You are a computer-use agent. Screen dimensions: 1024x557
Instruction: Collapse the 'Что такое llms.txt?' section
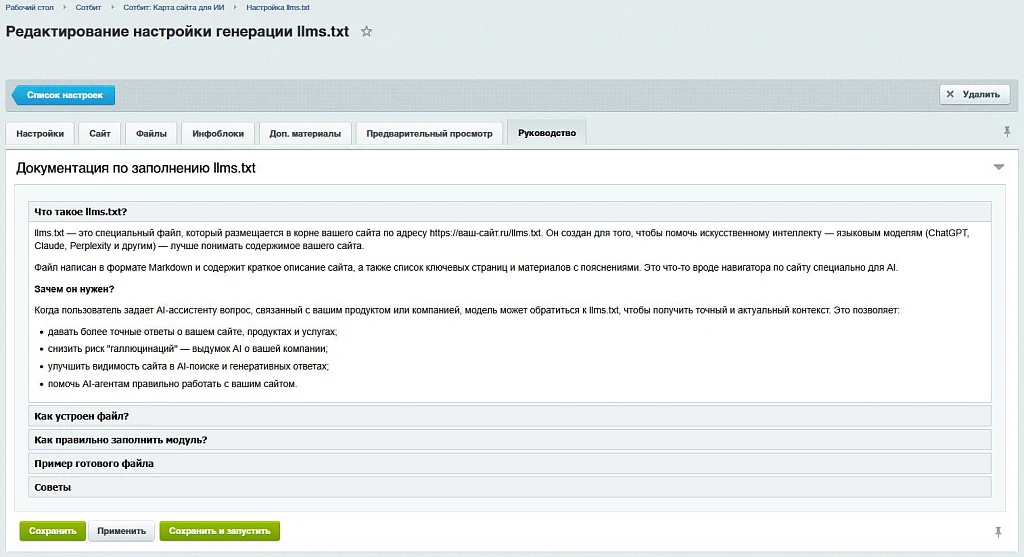click(509, 212)
